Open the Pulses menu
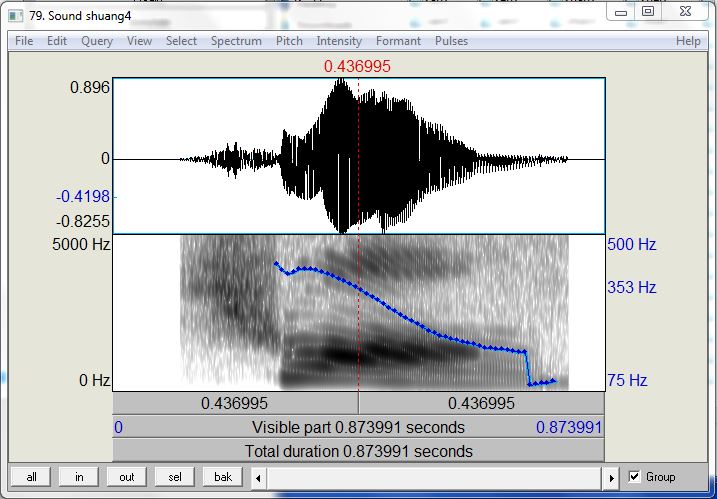 (451, 41)
